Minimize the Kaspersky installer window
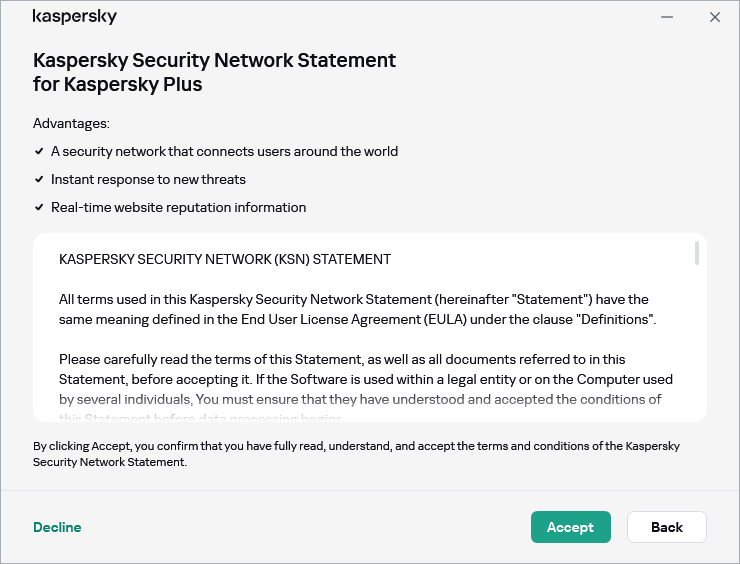Viewport: 740px width, 564px height. pos(667,17)
